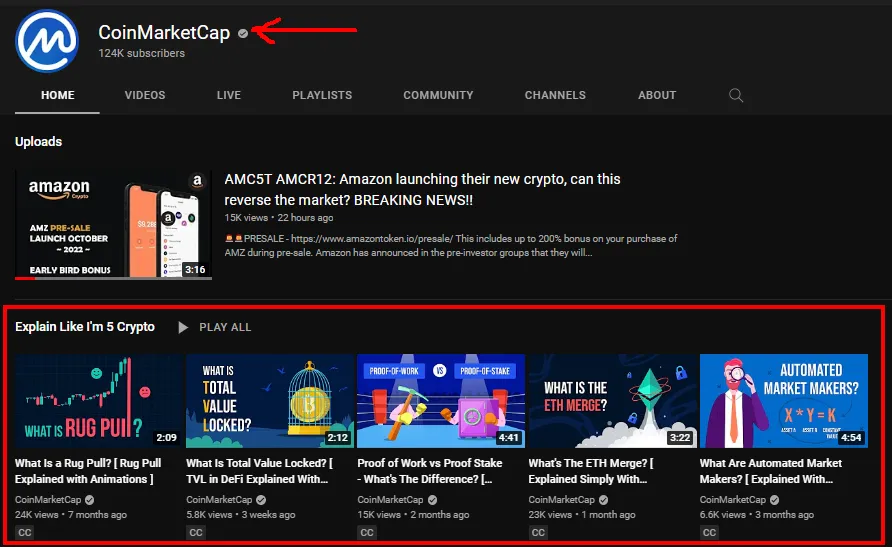Click CC badge under Proof of Work video
This screenshot has height=547, width=892.
[367, 533]
